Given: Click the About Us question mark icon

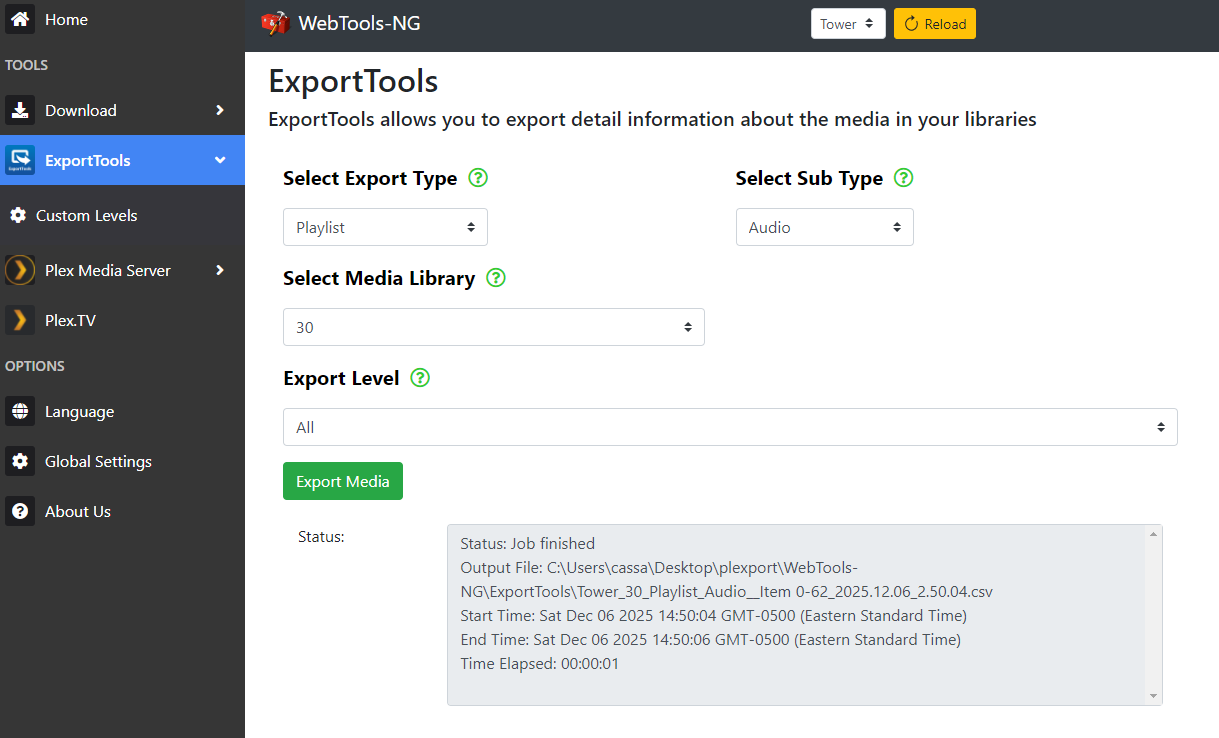Looking at the screenshot, I should 20,511.
